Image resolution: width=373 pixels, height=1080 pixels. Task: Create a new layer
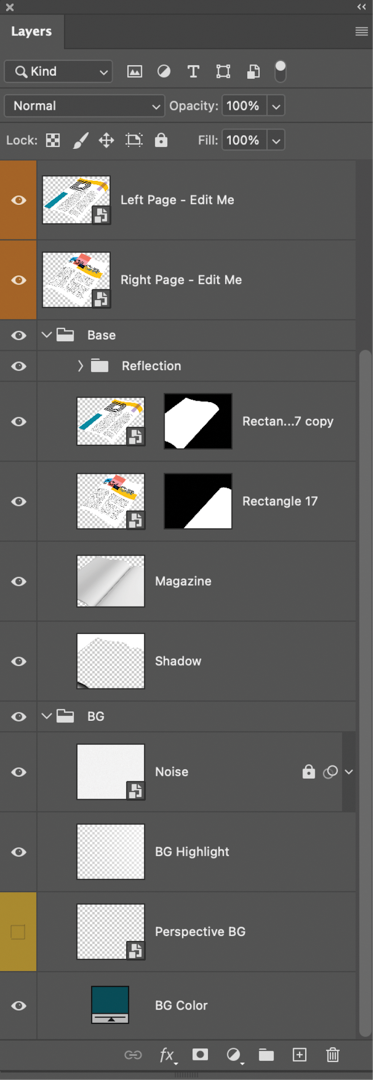click(x=299, y=1055)
